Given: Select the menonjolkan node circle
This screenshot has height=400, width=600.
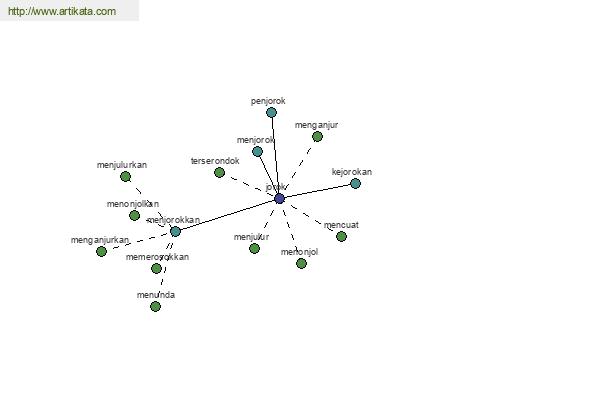Looking at the screenshot, I should click(134, 216).
